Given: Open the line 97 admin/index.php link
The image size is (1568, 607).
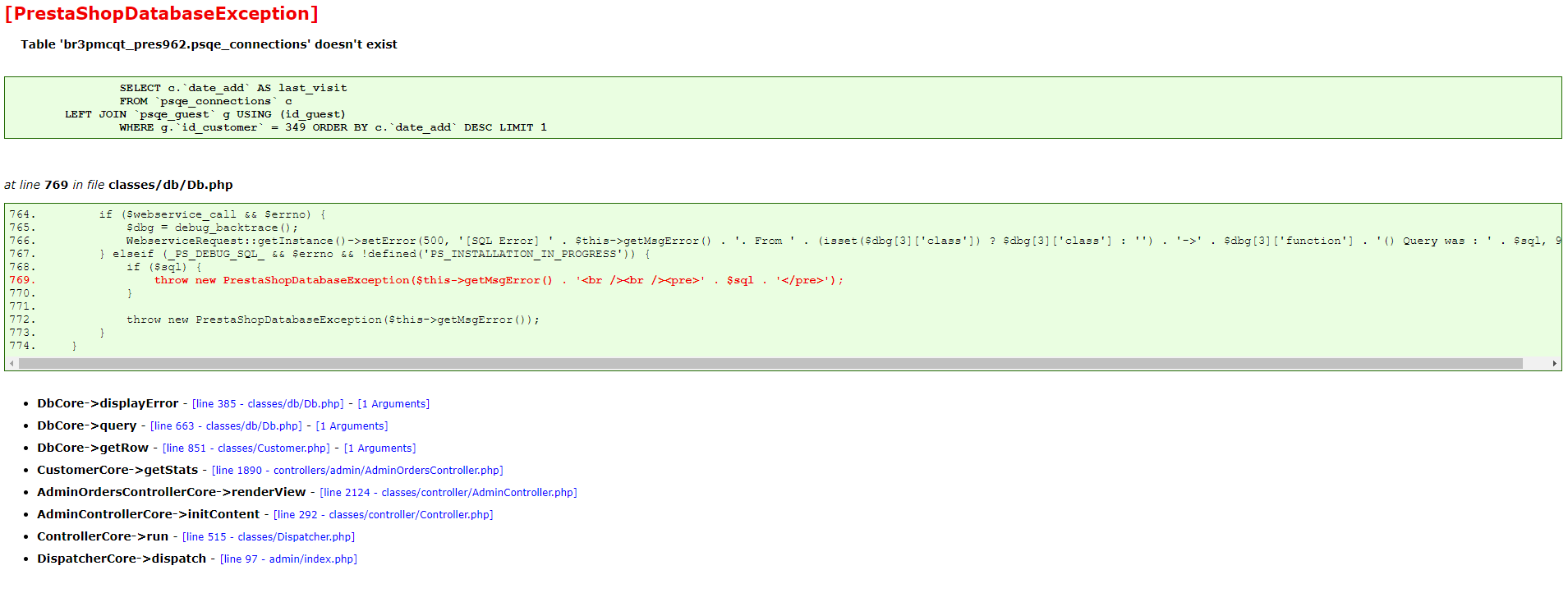Looking at the screenshot, I should [x=288, y=559].
